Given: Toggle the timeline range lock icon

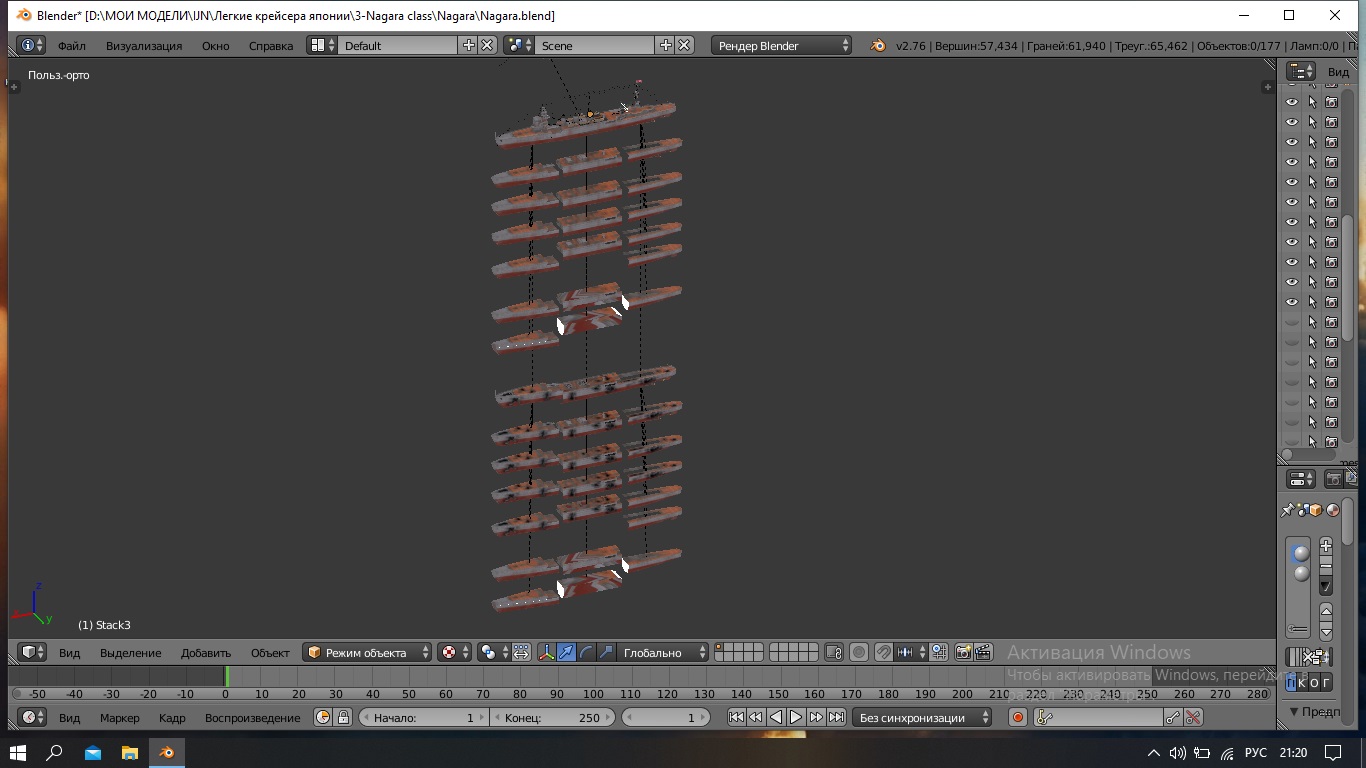Looking at the screenshot, I should click(x=343, y=717).
